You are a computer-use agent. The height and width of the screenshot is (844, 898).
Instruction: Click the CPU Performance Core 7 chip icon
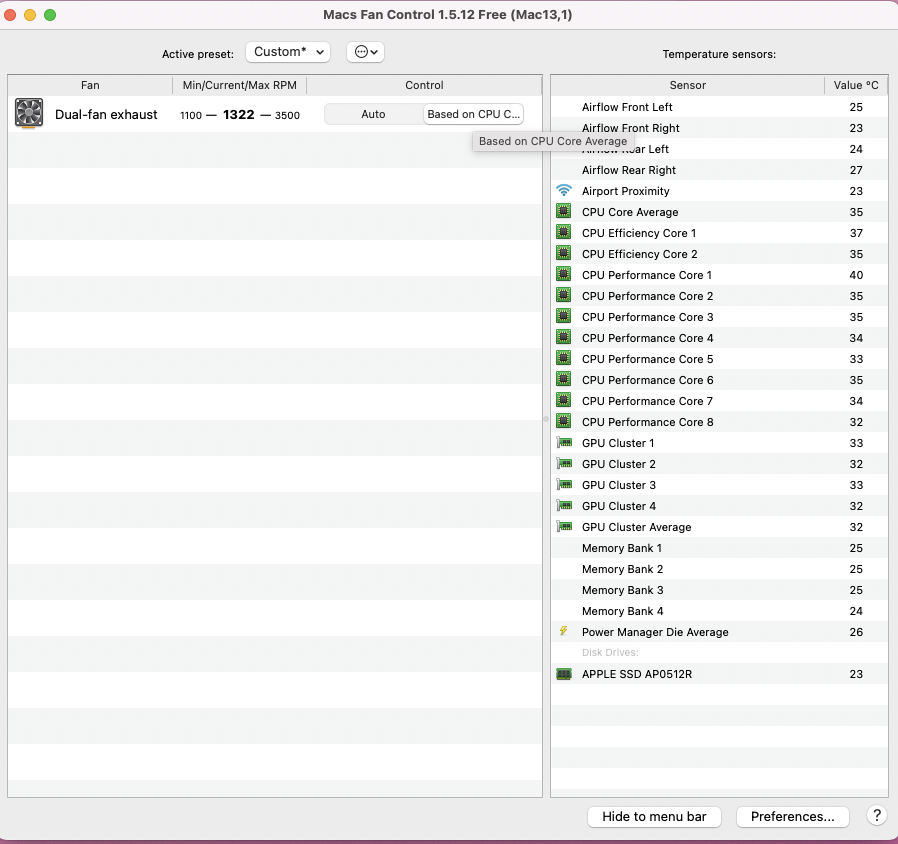click(564, 400)
